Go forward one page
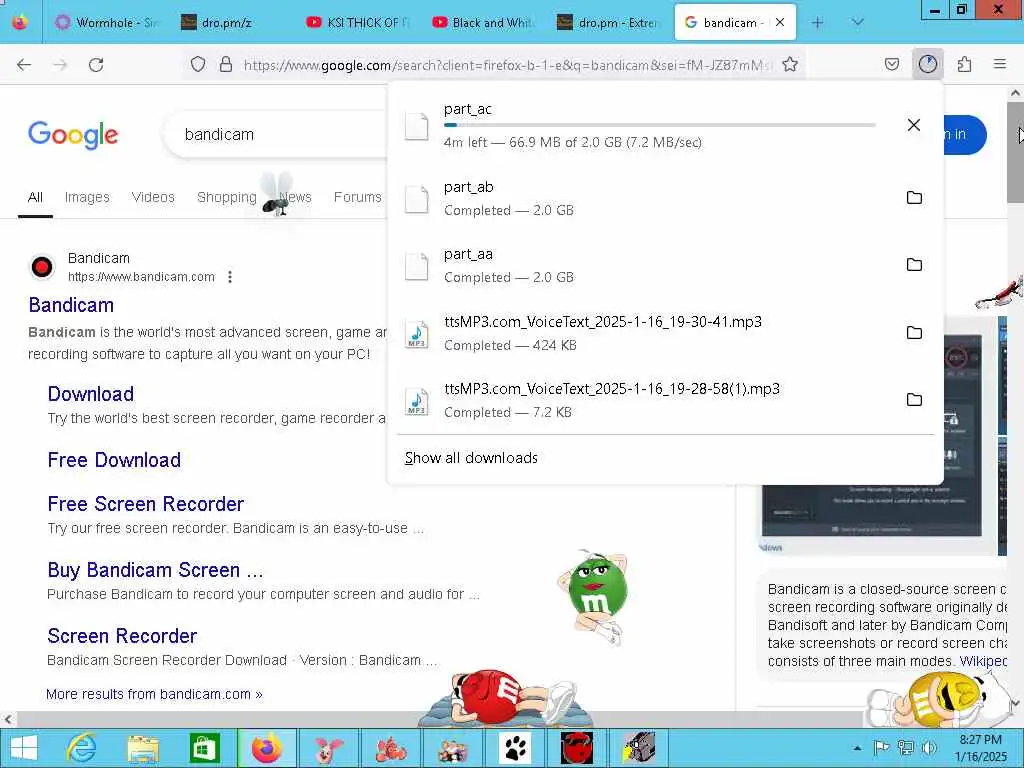 (x=60, y=64)
